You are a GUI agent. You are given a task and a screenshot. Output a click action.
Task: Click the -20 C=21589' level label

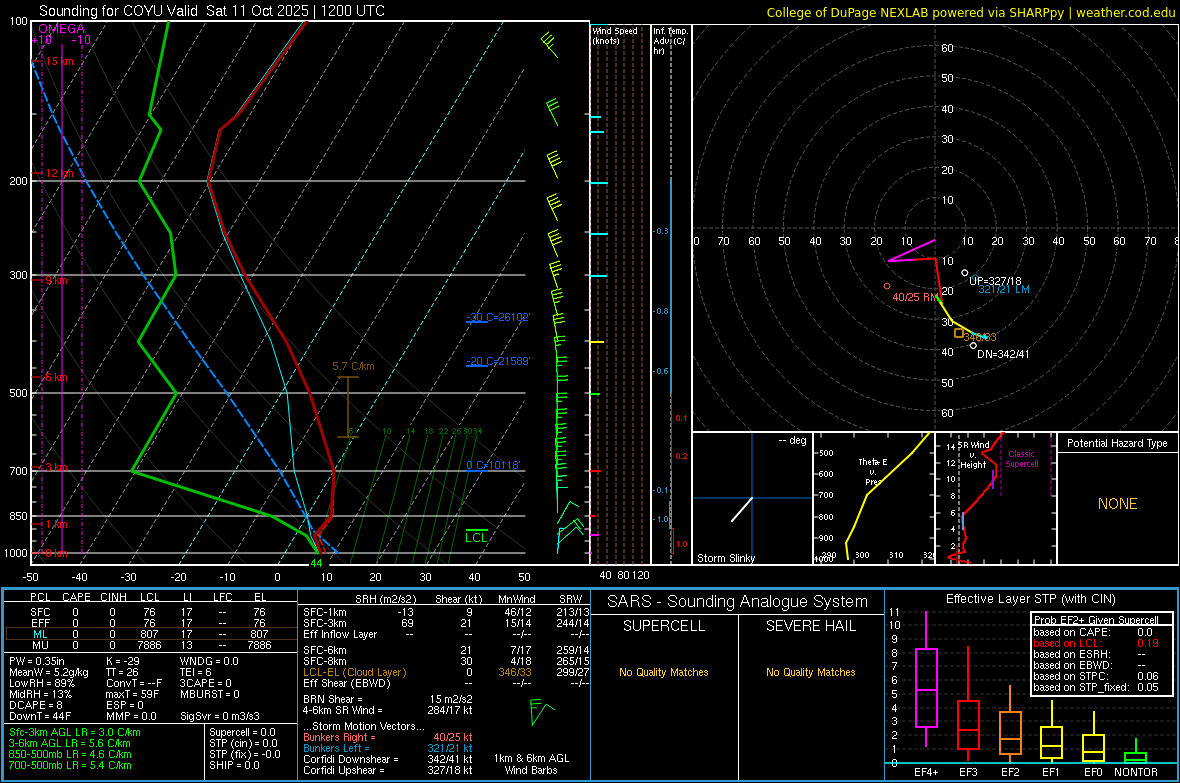pos(498,361)
